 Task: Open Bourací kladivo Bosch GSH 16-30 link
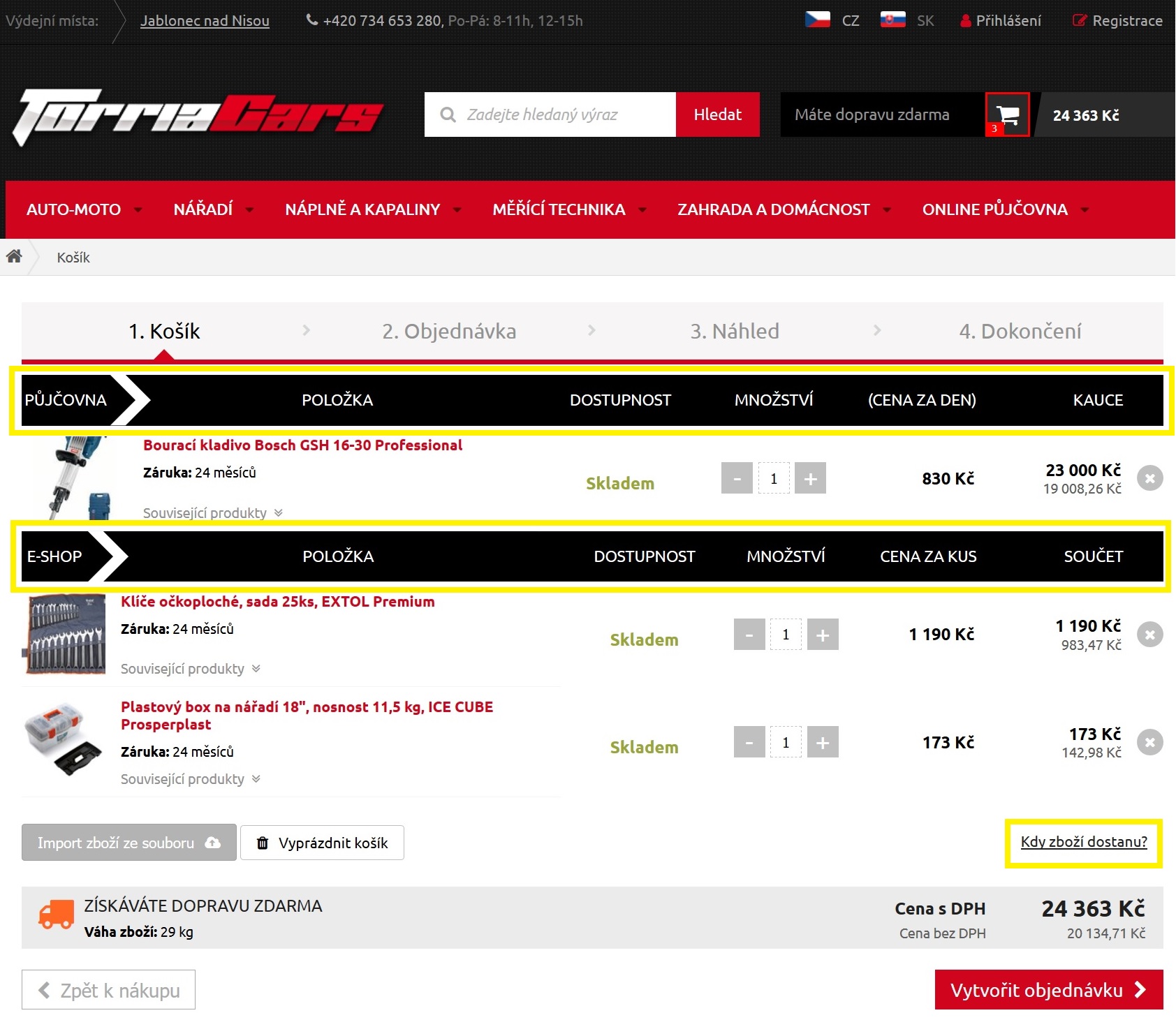click(302, 445)
